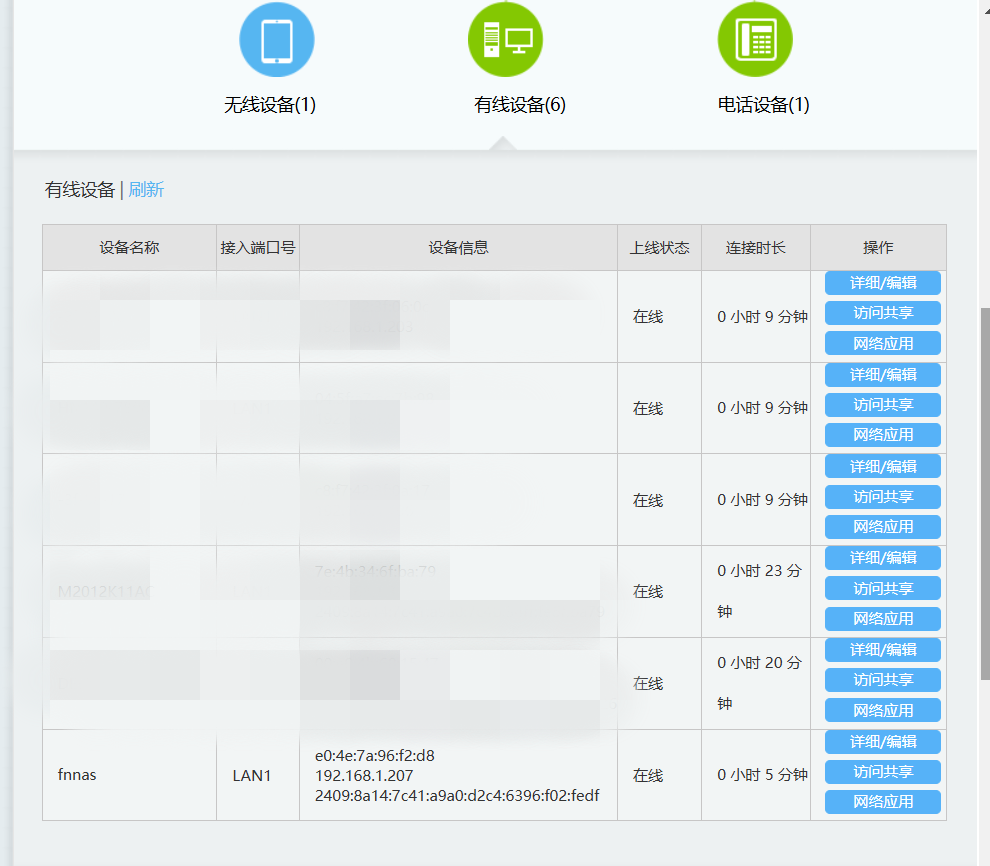Click the green phone devices telephone icon

[755, 40]
